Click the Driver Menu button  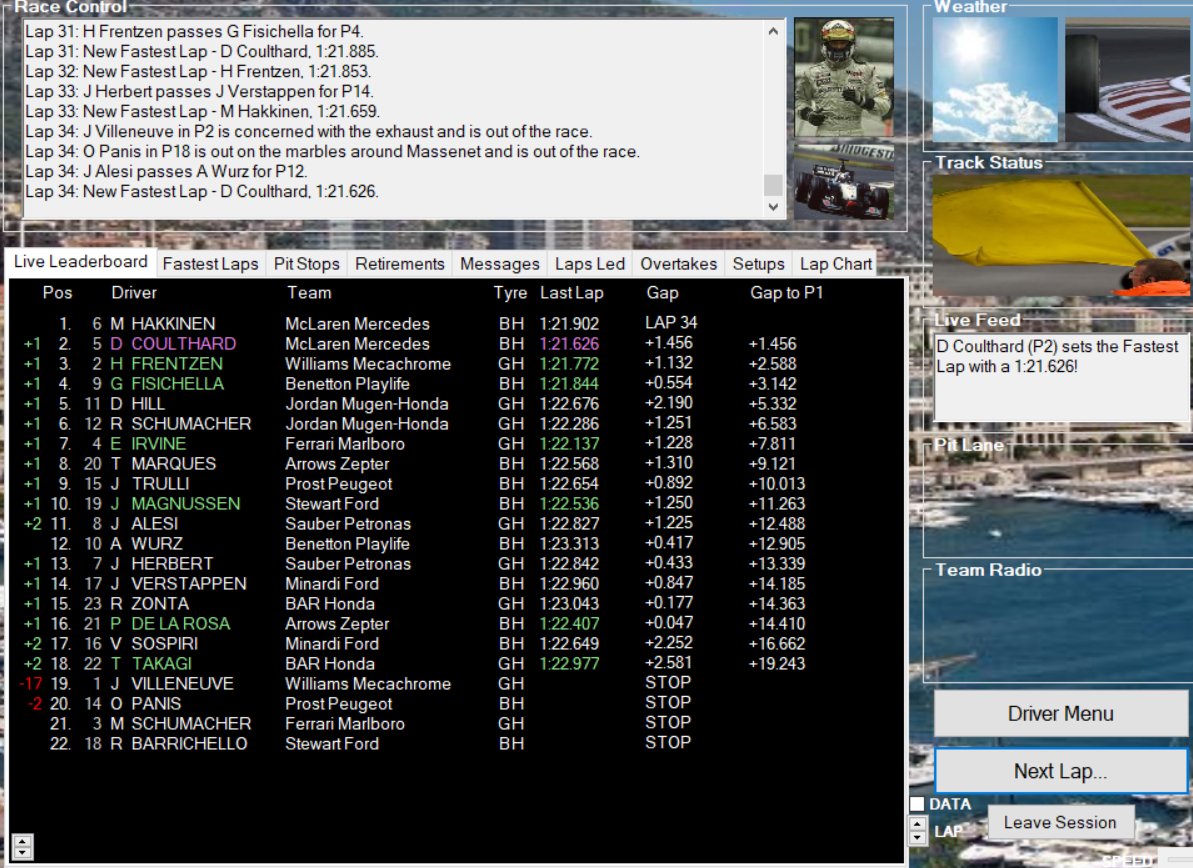pos(1061,714)
